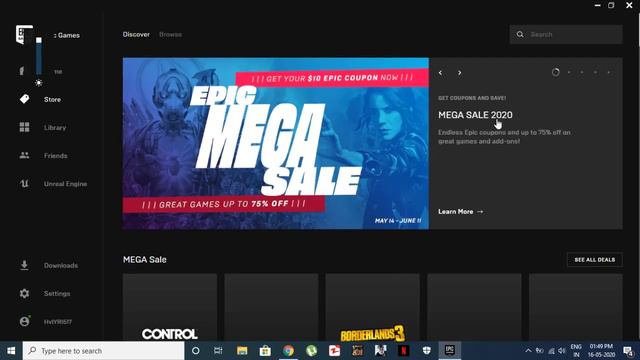Click the taskbar Type here to search box
Viewport: 640px width, 360px height.
point(103,351)
